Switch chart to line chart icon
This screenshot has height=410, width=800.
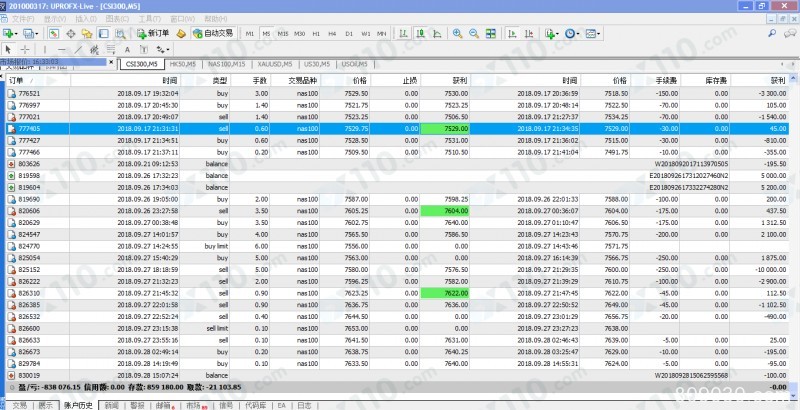click(437, 34)
